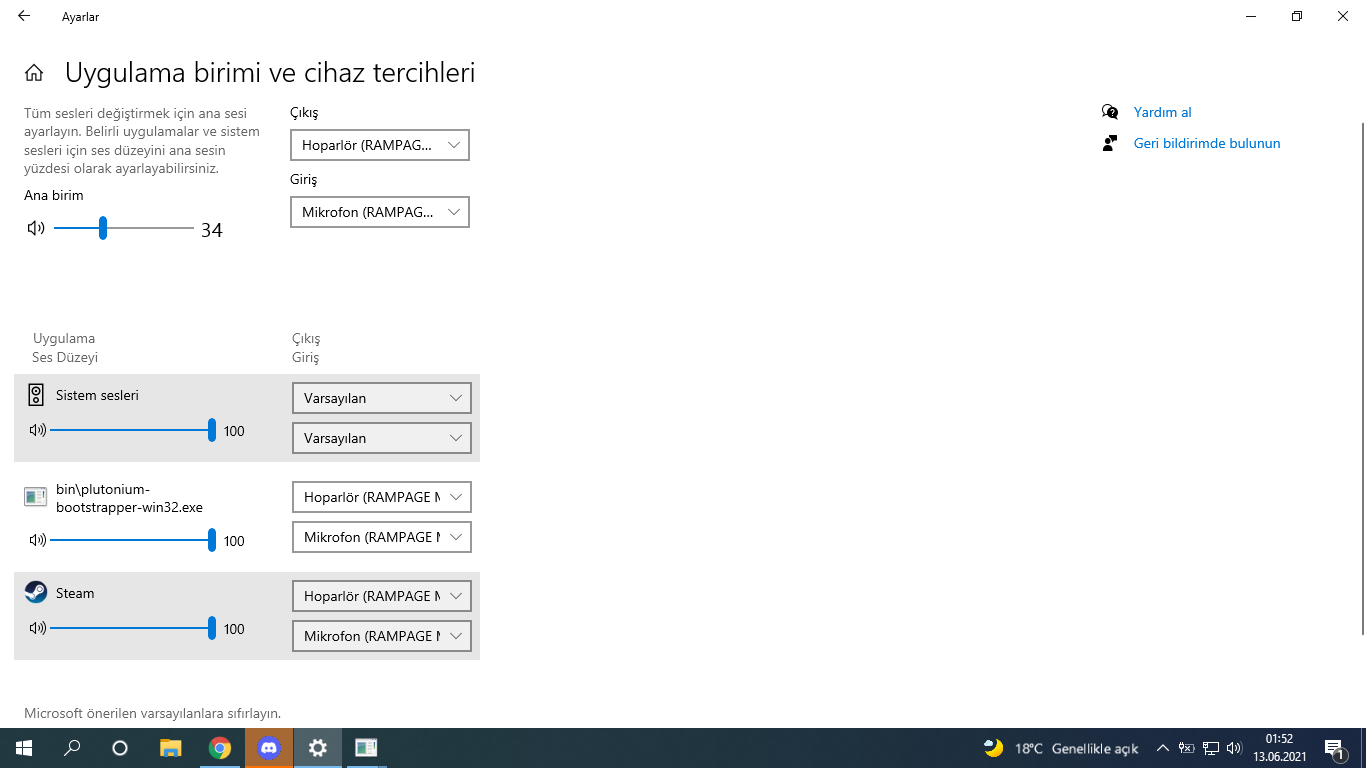The image size is (1366, 768).
Task: Mute Steam app volume speaker icon
Action: (x=38, y=628)
